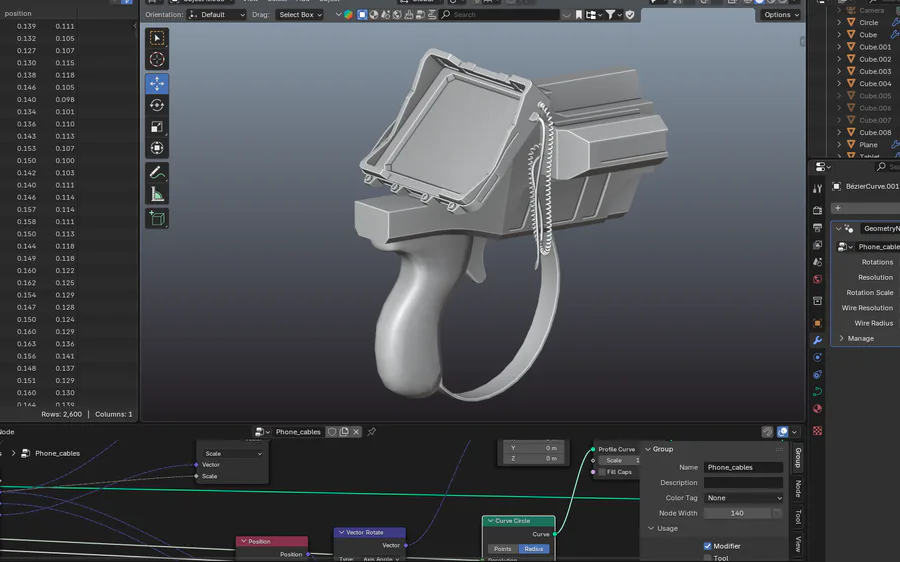Click the Name field Phone_cables
900x562 pixels.
pyautogui.click(x=743, y=467)
